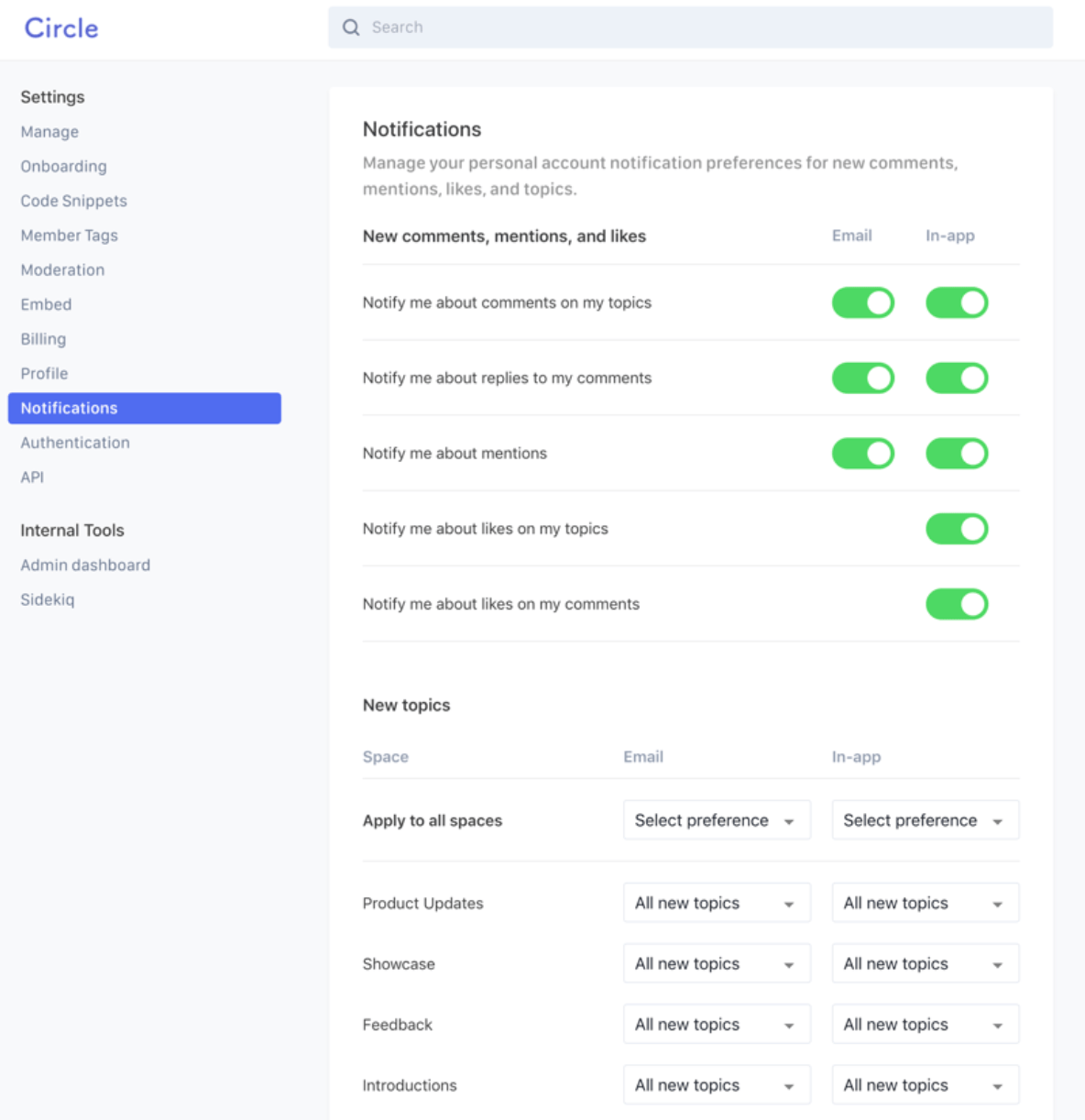Open the Authentication settings page
The width and height of the screenshot is (1085, 1120).
[x=75, y=442]
